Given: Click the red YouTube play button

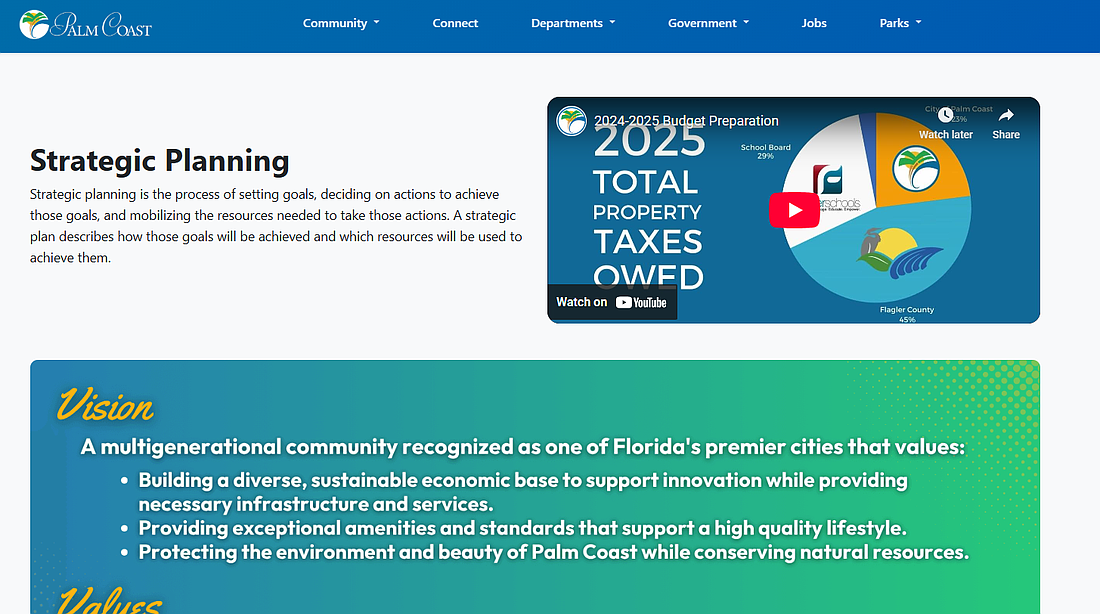Looking at the screenshot, I should [794, 210].
